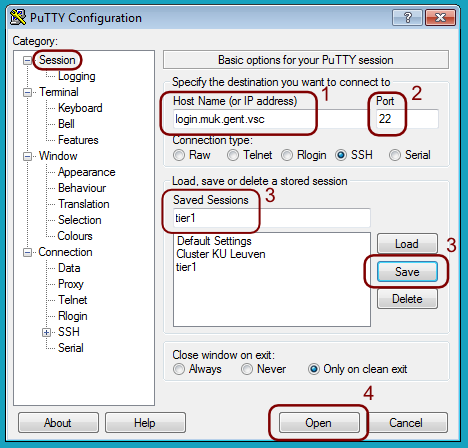Open the SSH connection
This screenshot has height=448, width=468.
[x=319, y=423]
